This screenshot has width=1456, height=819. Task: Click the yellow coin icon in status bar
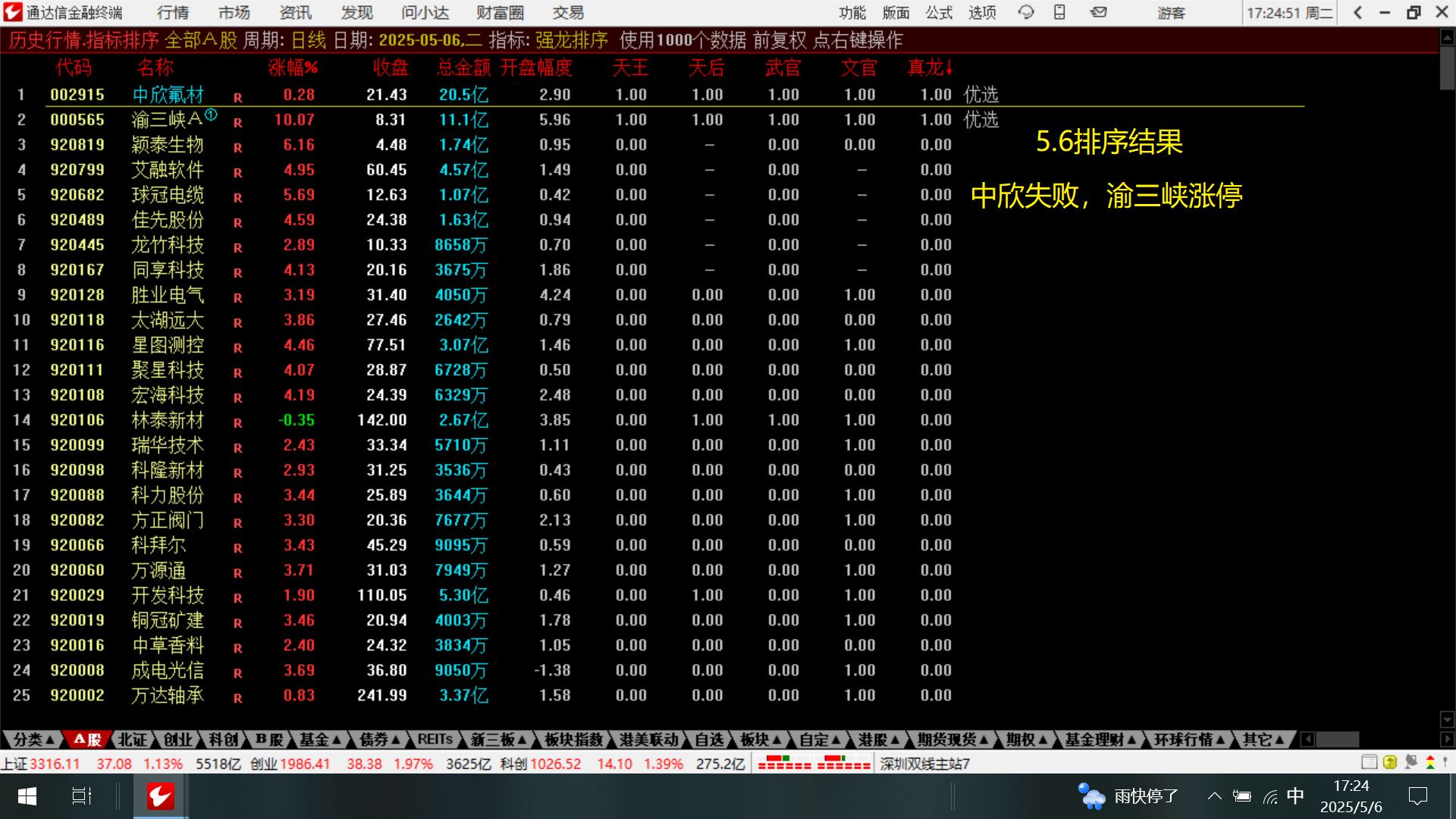coord(1390,762)
